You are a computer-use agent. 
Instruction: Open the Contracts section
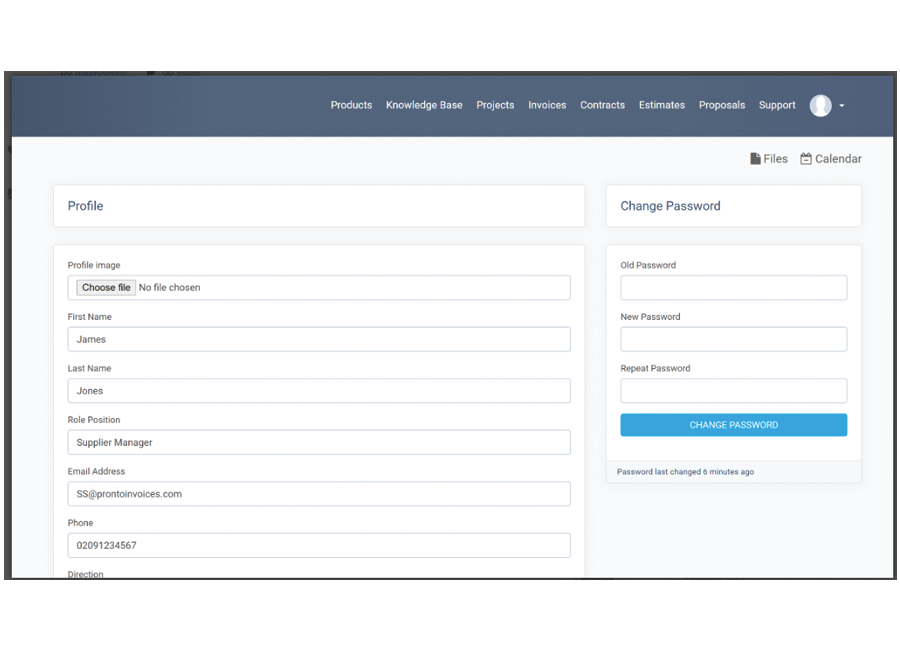[x=602, y=105]
